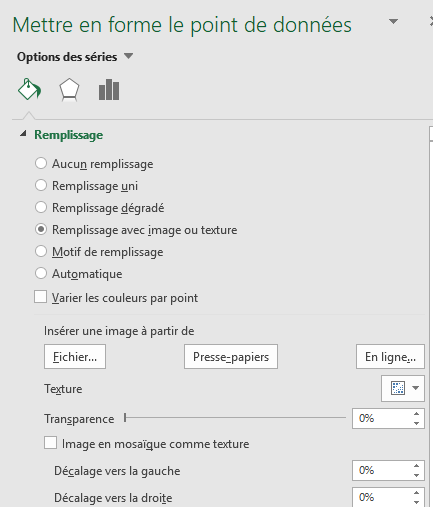Open the Series Options bar chart tab
The image size is (433, 507).
pyautogui.click(x=109, y=89)
